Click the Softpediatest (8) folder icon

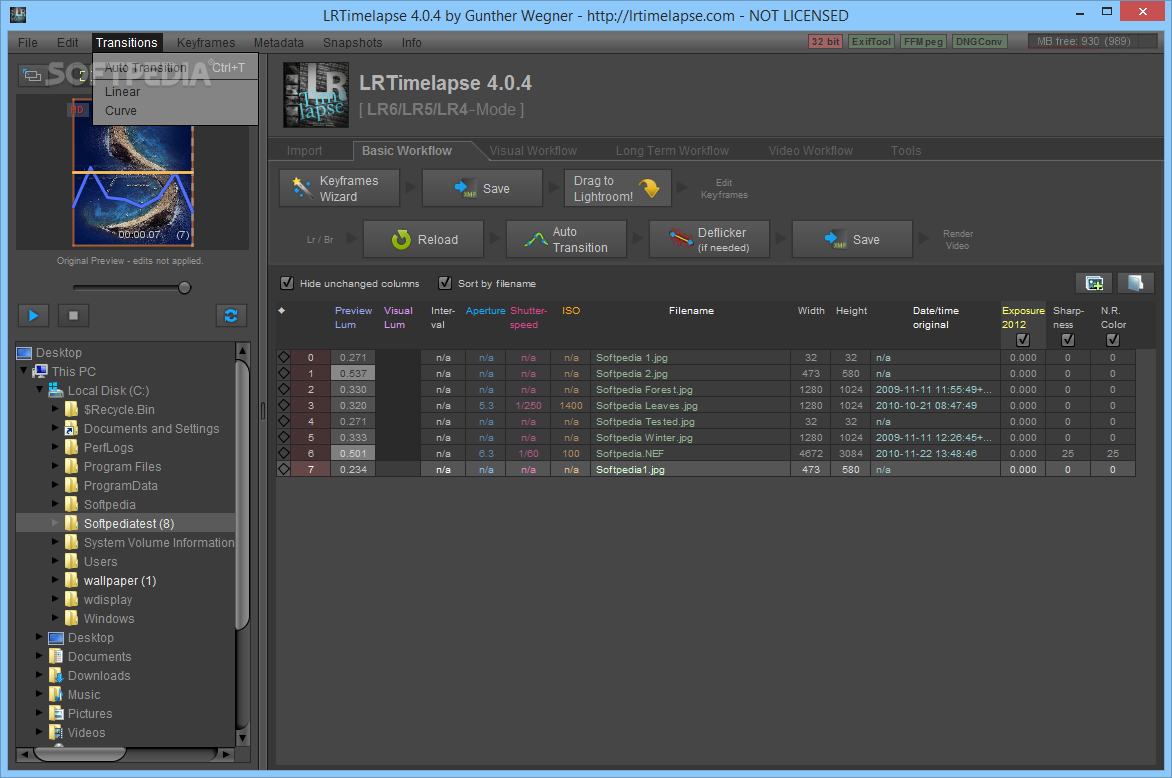(x=72, y=523)
